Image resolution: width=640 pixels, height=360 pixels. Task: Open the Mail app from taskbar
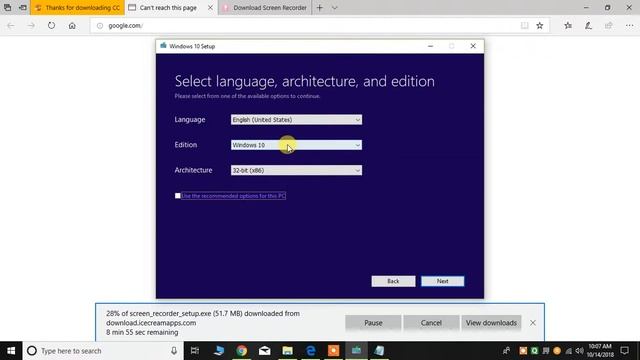tap(264, 351)
